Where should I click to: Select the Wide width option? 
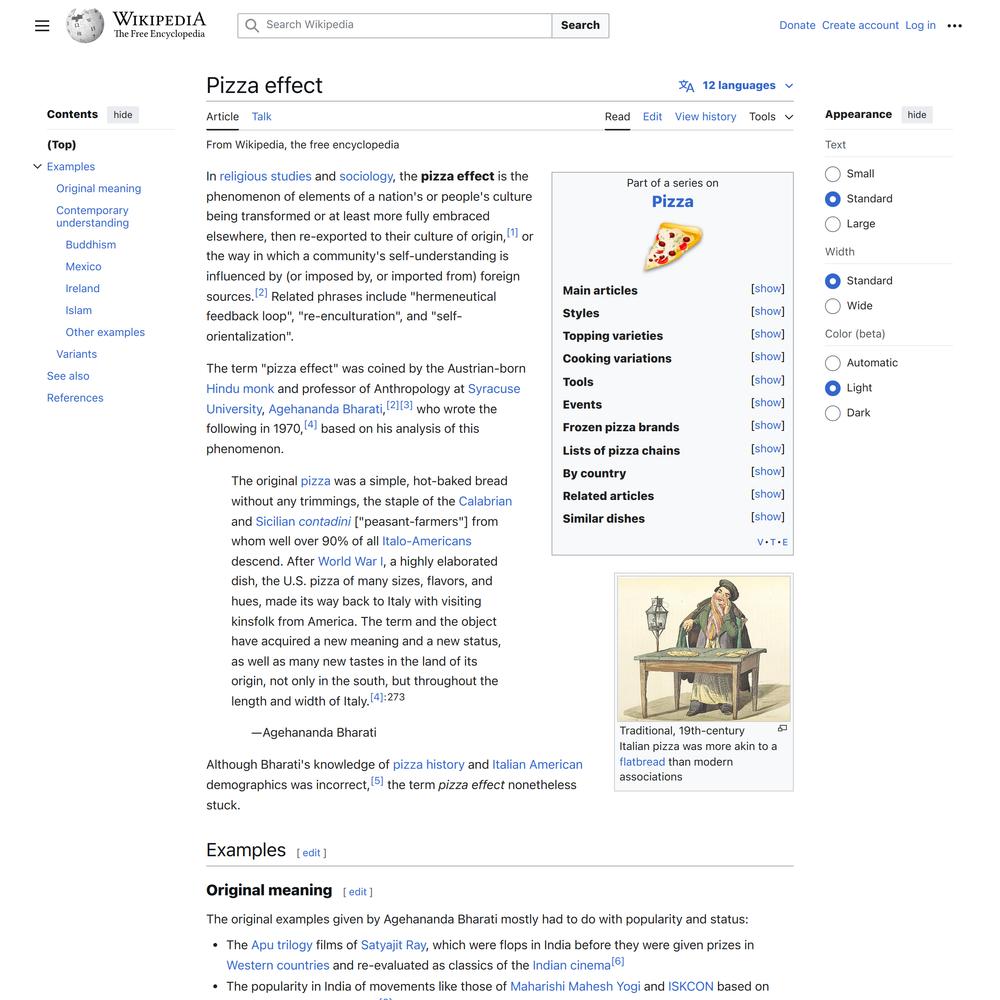[833, 306]
